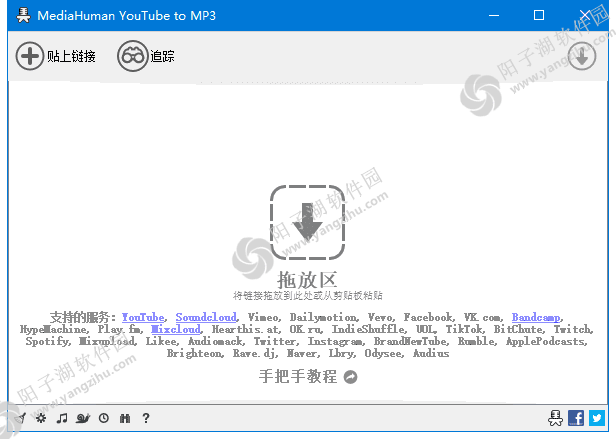
Task: Click the Audius service text
Action: (431, 353)
